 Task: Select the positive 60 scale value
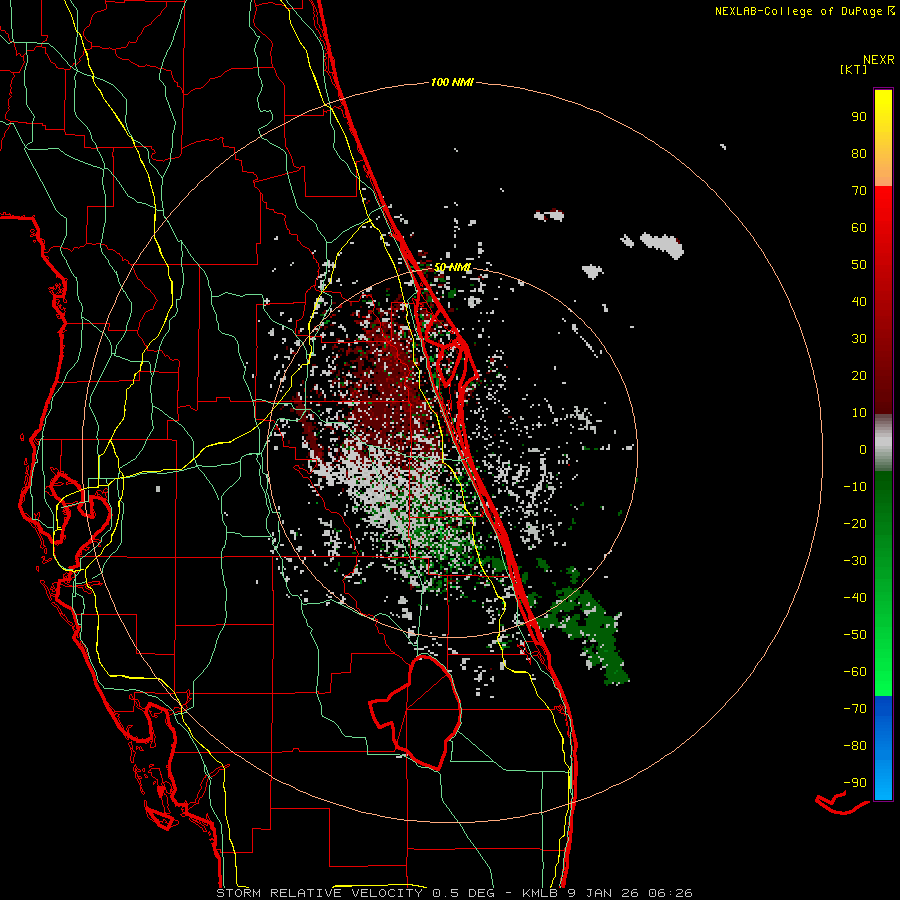[859, 228]
